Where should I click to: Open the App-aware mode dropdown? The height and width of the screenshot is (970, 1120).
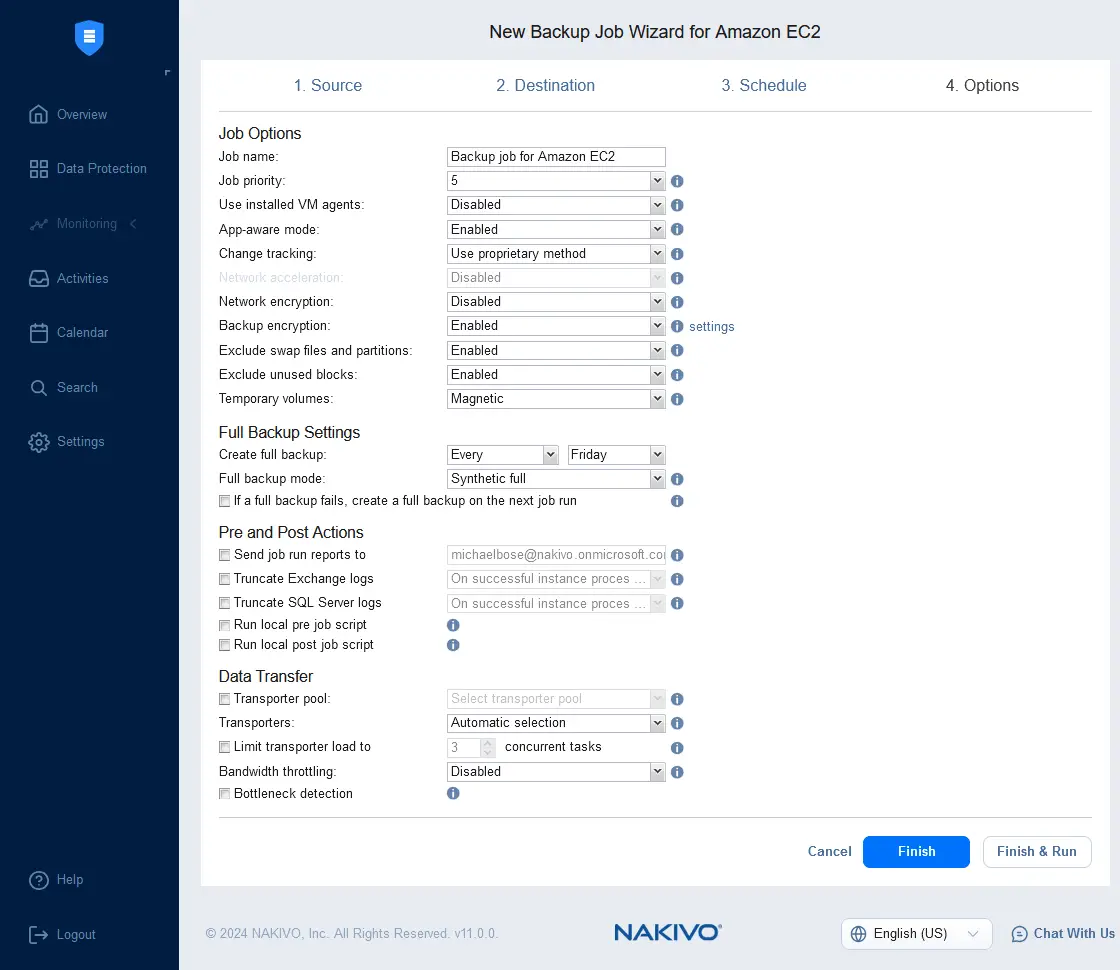pyautogui.click(x=556, y=229)
